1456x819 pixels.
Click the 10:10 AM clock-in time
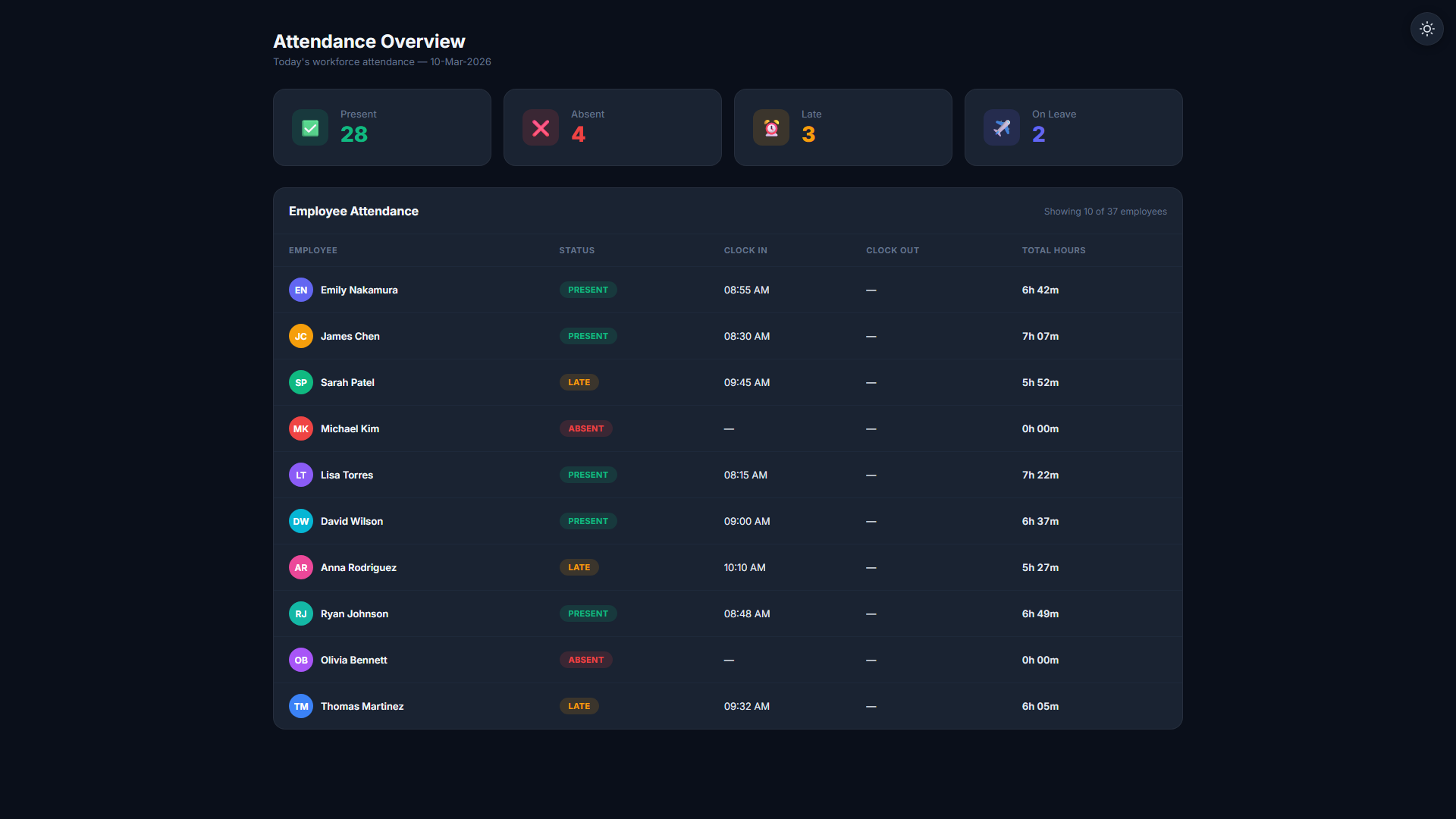[745, 567]
